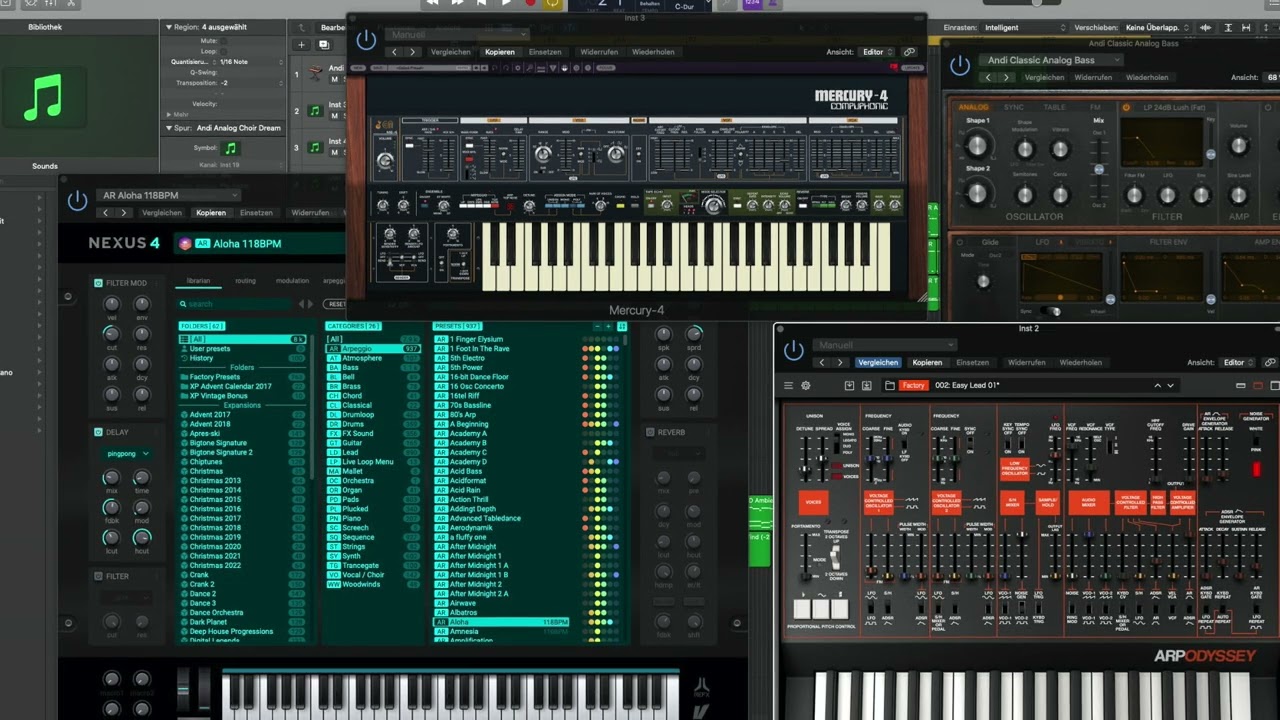
Task: Select ANALOG oscillator tab in Analog Bass
Action: [x=974, y=107]
